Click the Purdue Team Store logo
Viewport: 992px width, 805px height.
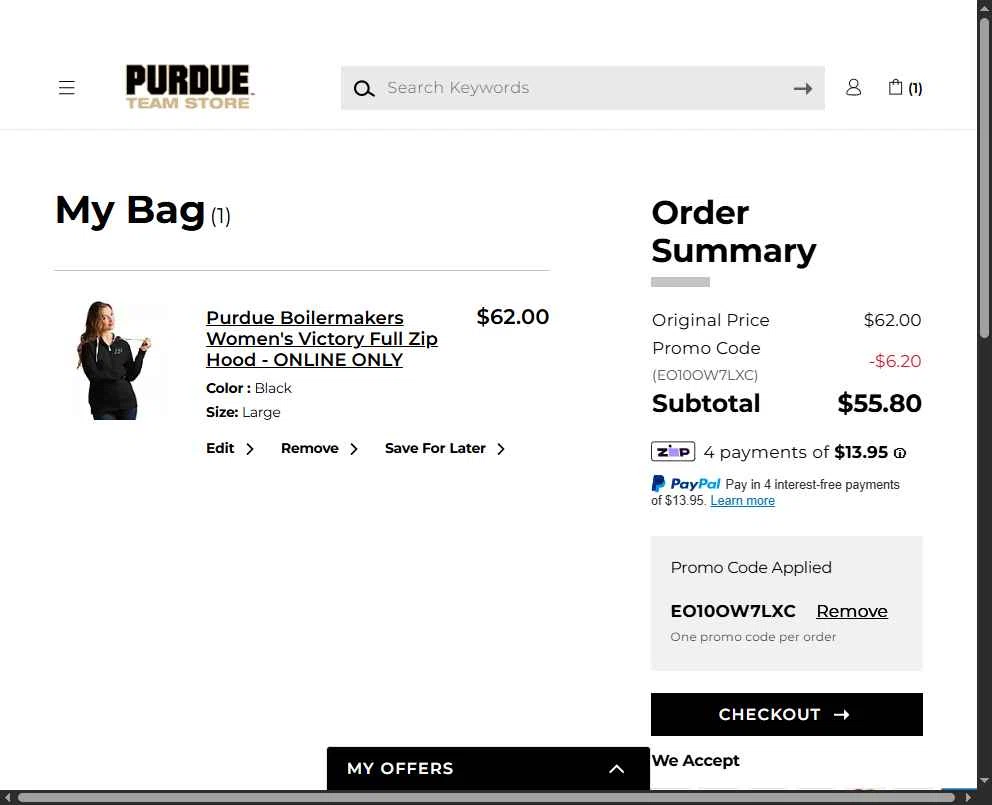(188, 87)
